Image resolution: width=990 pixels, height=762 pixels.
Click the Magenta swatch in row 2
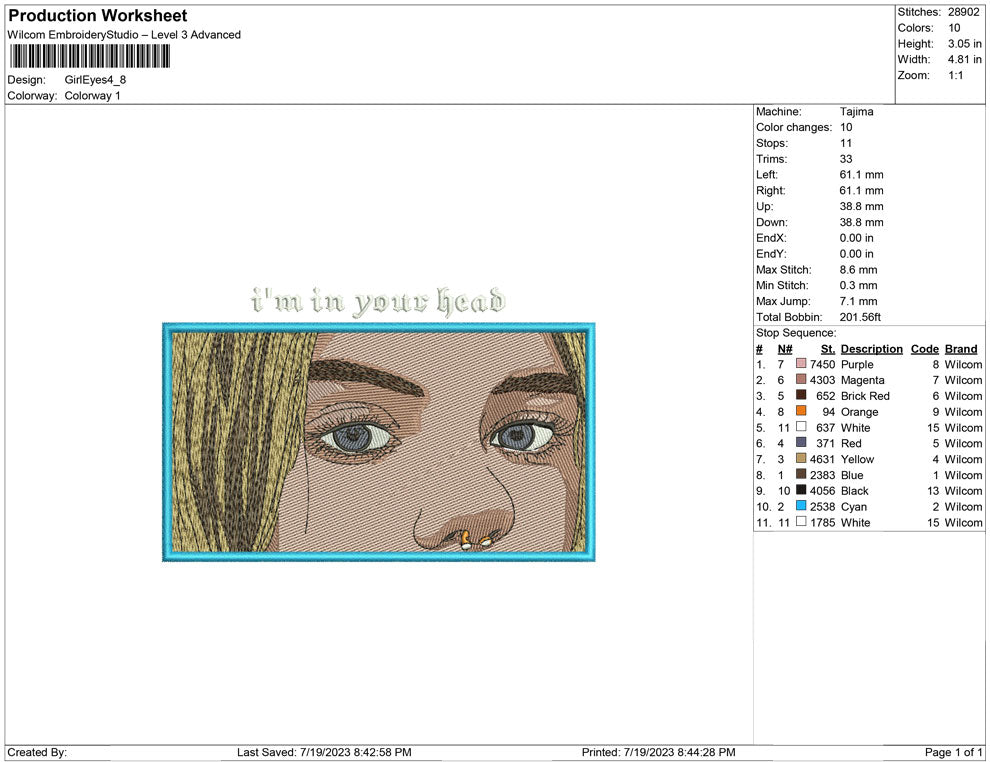point(800,380)
